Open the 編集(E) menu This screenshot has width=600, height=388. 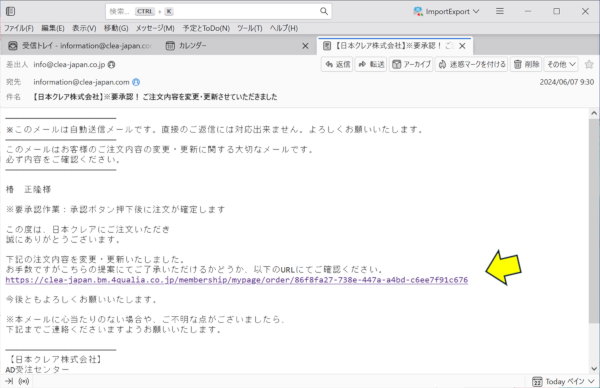click(53, 28)
